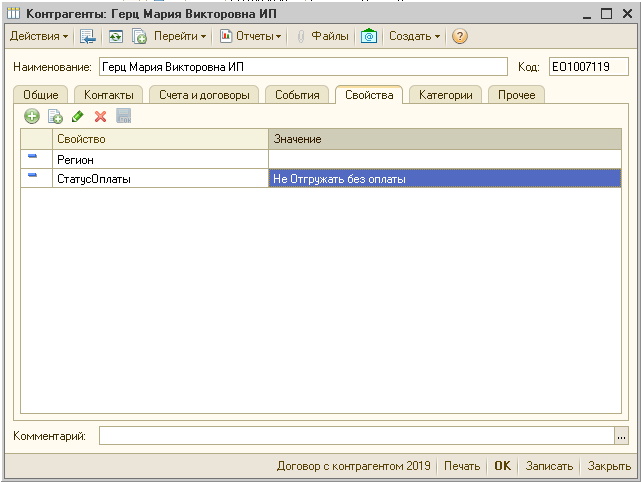Viewport: 641px width, 482px height.
Task: Click the green arrows Refresh icon
Action: pyautogui.click(x=115, y=36)
